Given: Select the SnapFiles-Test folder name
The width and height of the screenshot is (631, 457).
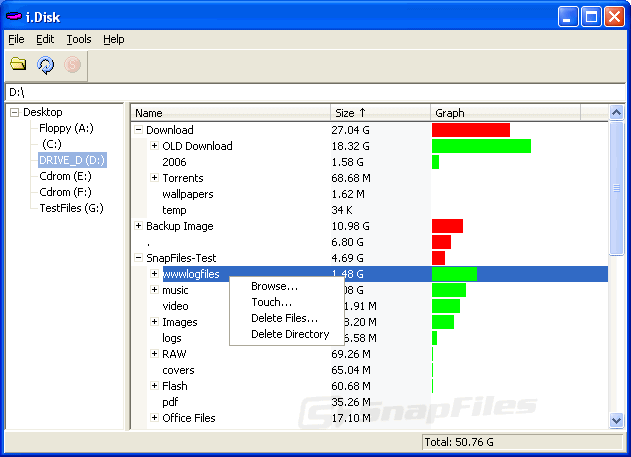Looking at the screenshot, I should coord(181,258).
